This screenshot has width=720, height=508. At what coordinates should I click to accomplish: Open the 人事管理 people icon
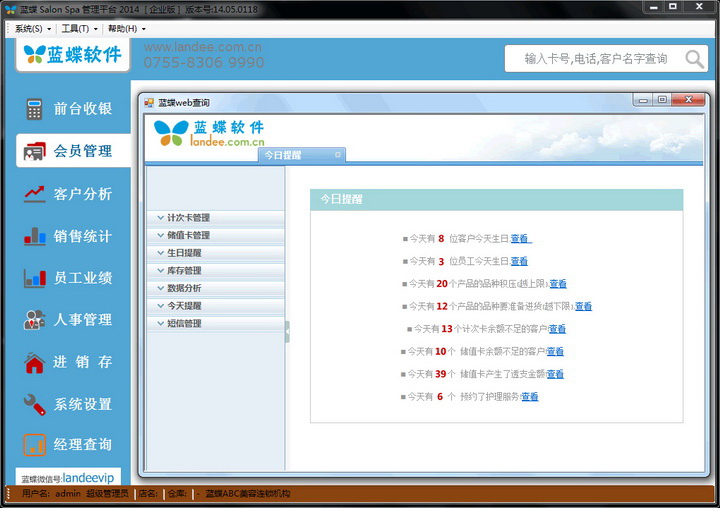click(x=34, y=320)
